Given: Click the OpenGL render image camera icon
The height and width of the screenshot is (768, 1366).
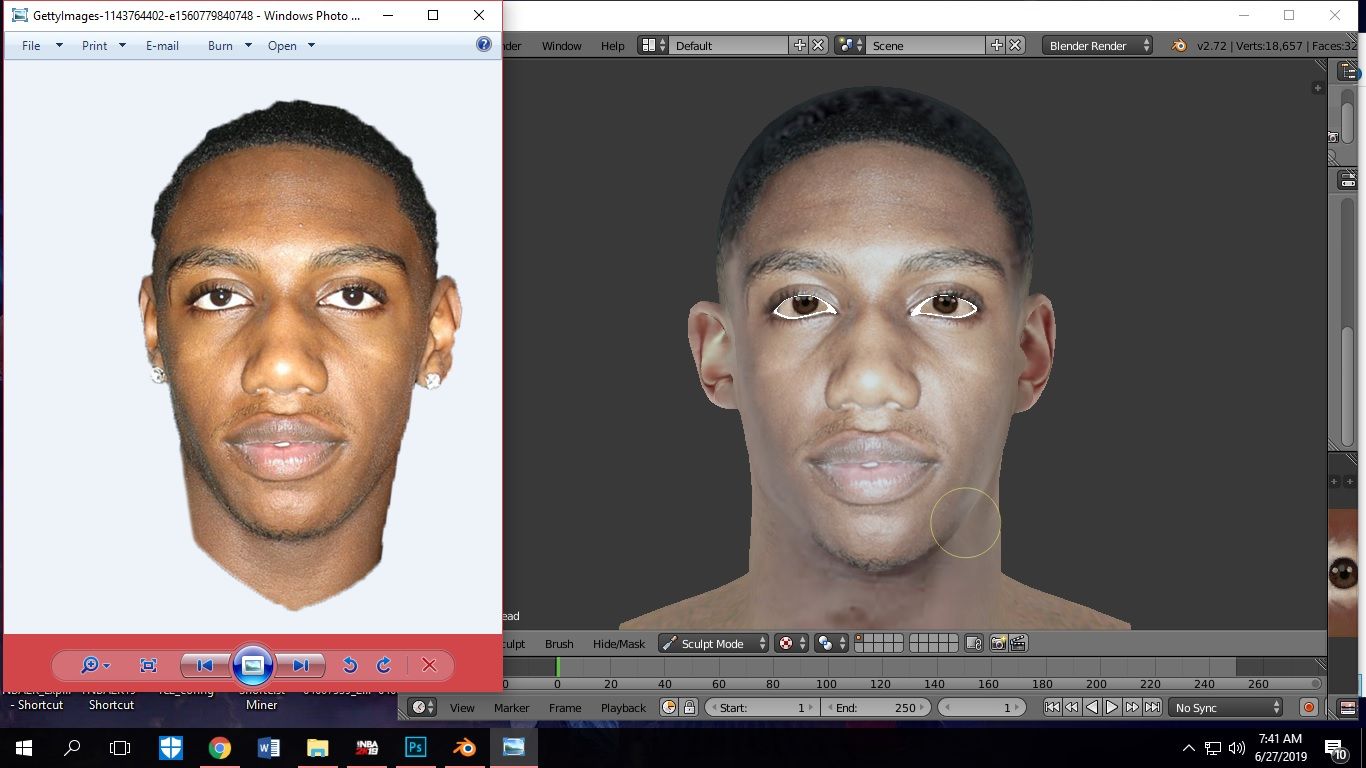Looking at the screenshot, I should point(998,643).
